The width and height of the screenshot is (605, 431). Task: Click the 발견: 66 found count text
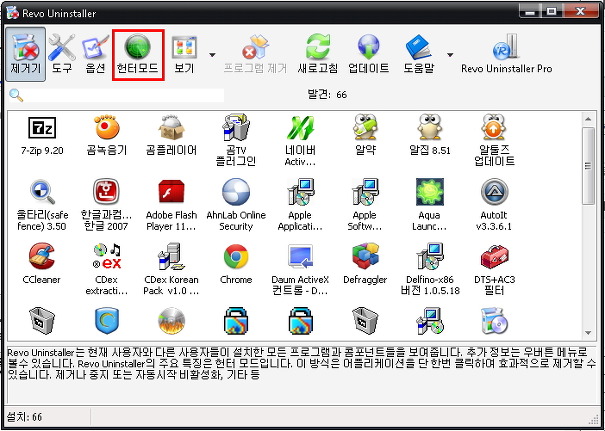[327, 95]
